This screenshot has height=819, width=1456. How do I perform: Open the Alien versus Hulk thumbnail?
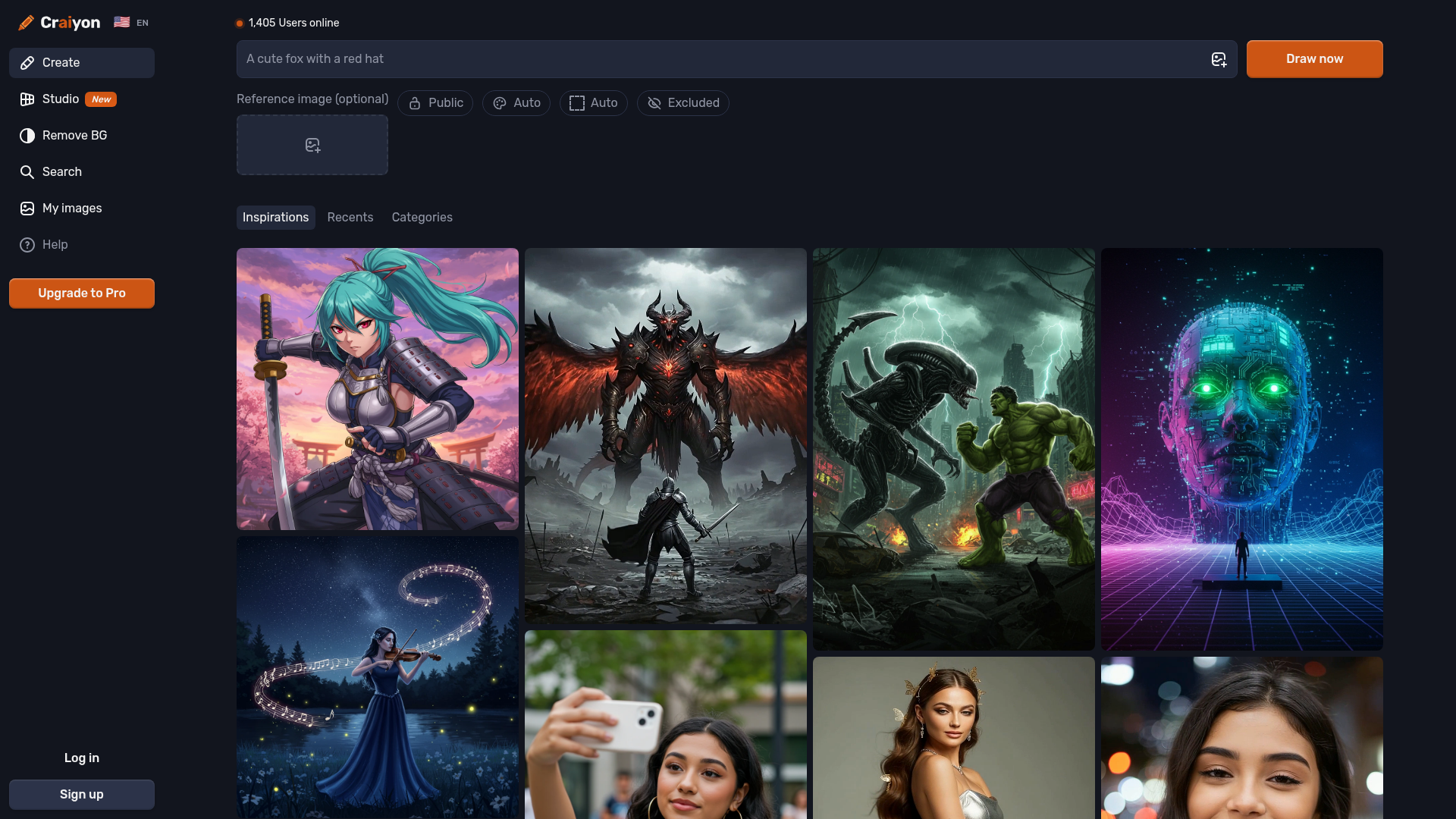tap(954, 449)
